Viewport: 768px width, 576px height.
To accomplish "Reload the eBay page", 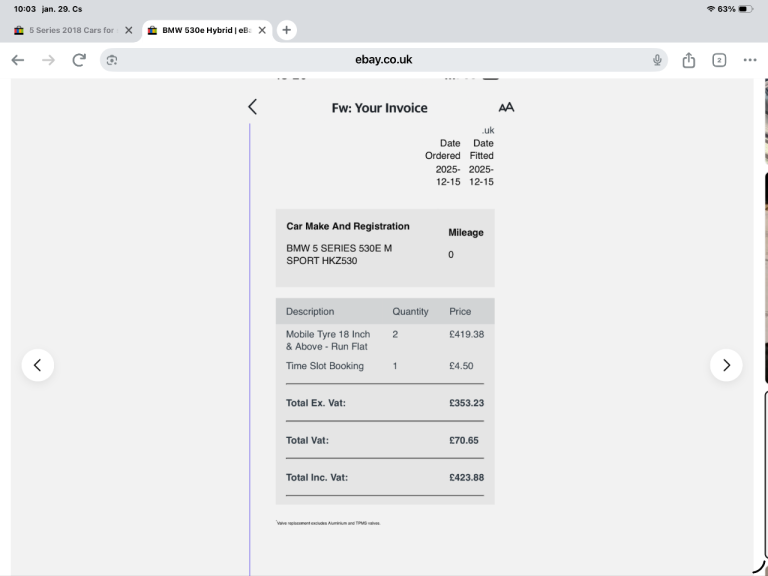I will 79,60.
